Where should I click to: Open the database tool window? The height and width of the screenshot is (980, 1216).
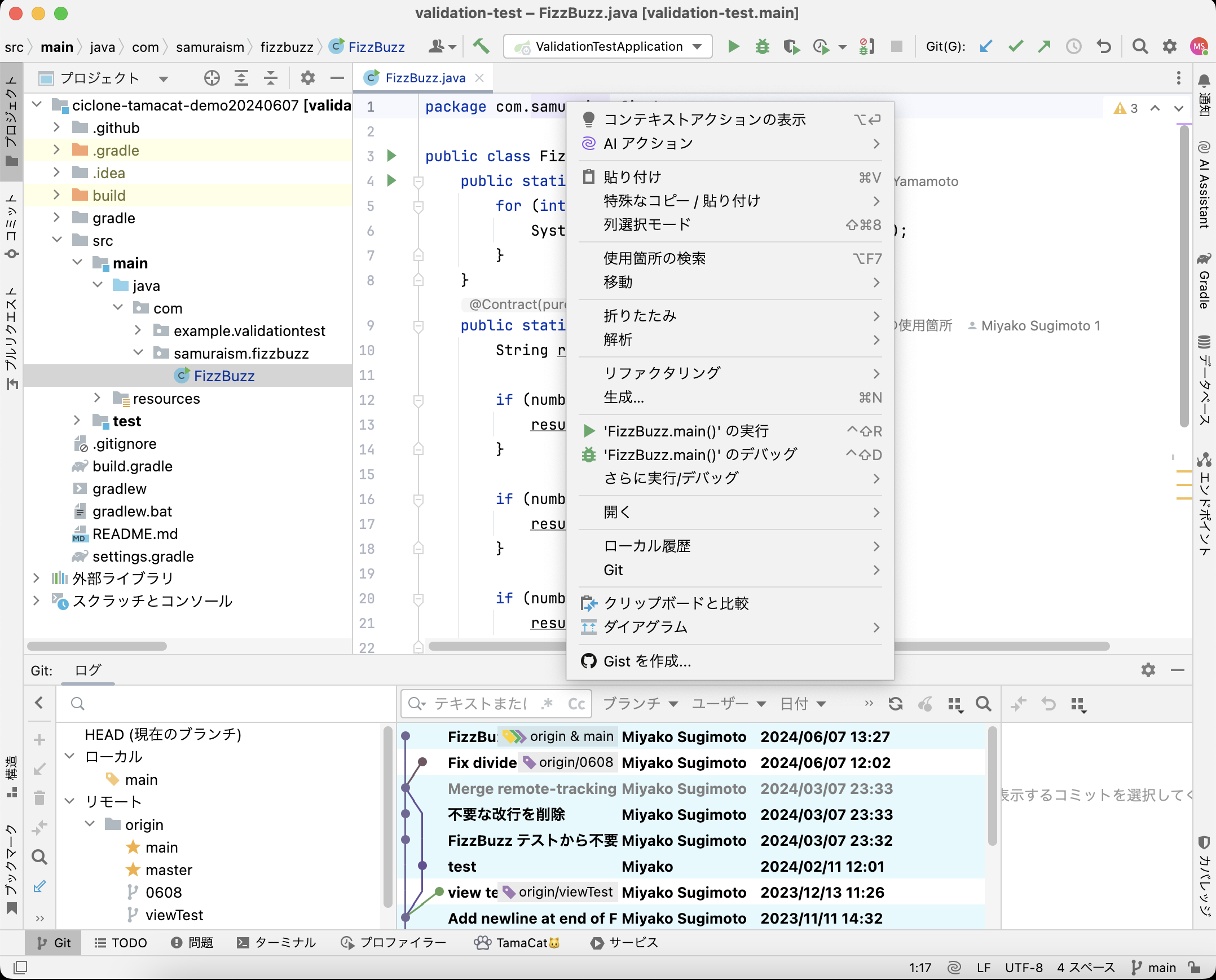pyautogui.click(x=1204, y=379)
